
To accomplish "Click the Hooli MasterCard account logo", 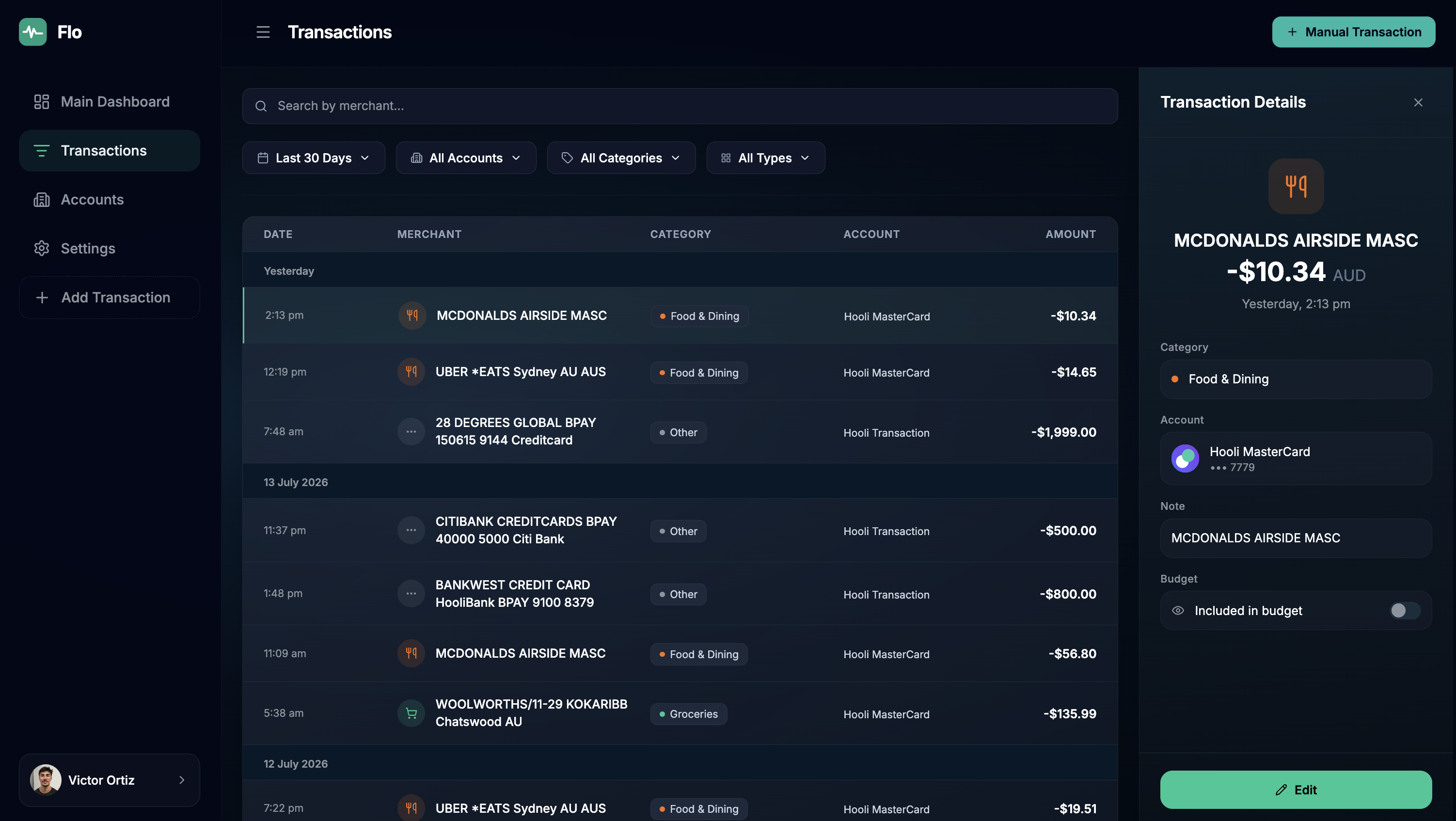I will 1185,458.
